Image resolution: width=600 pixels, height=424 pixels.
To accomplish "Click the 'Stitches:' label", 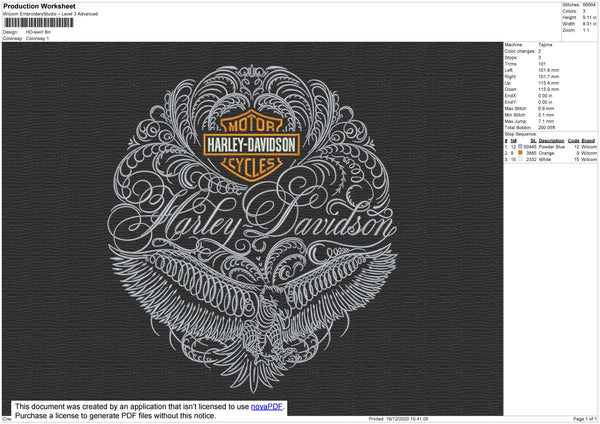I will pyautogui.click(x=571, y=5).
